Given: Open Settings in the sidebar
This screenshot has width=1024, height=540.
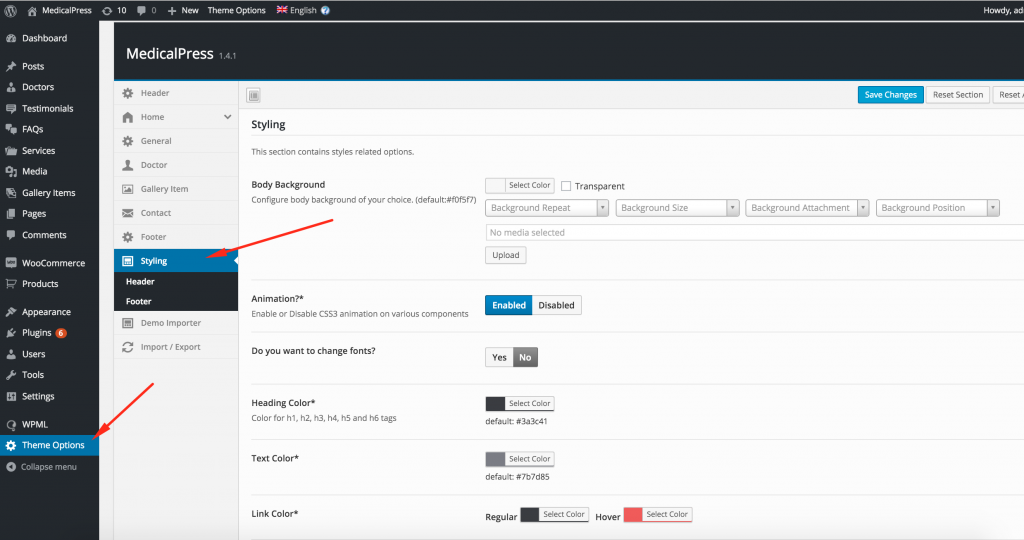Looking at the screenshot, I should click(x=38, y=396).
